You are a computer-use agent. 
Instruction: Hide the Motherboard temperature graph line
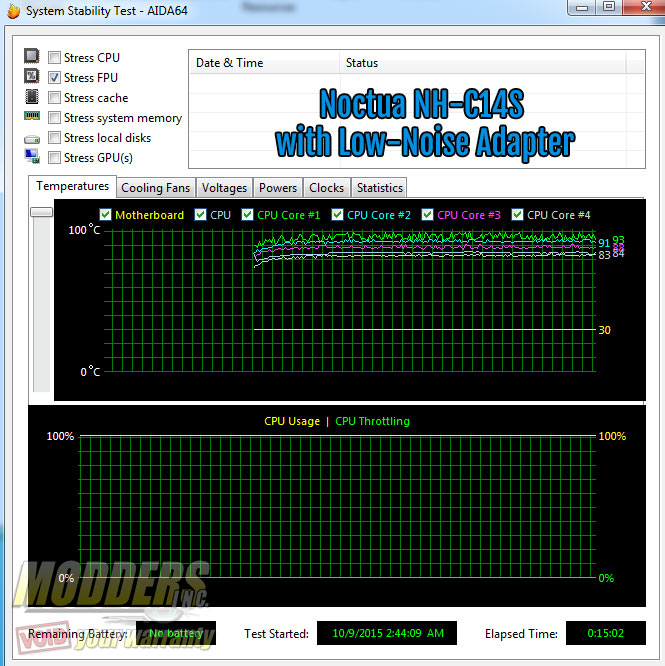click(x=105, y=214)
